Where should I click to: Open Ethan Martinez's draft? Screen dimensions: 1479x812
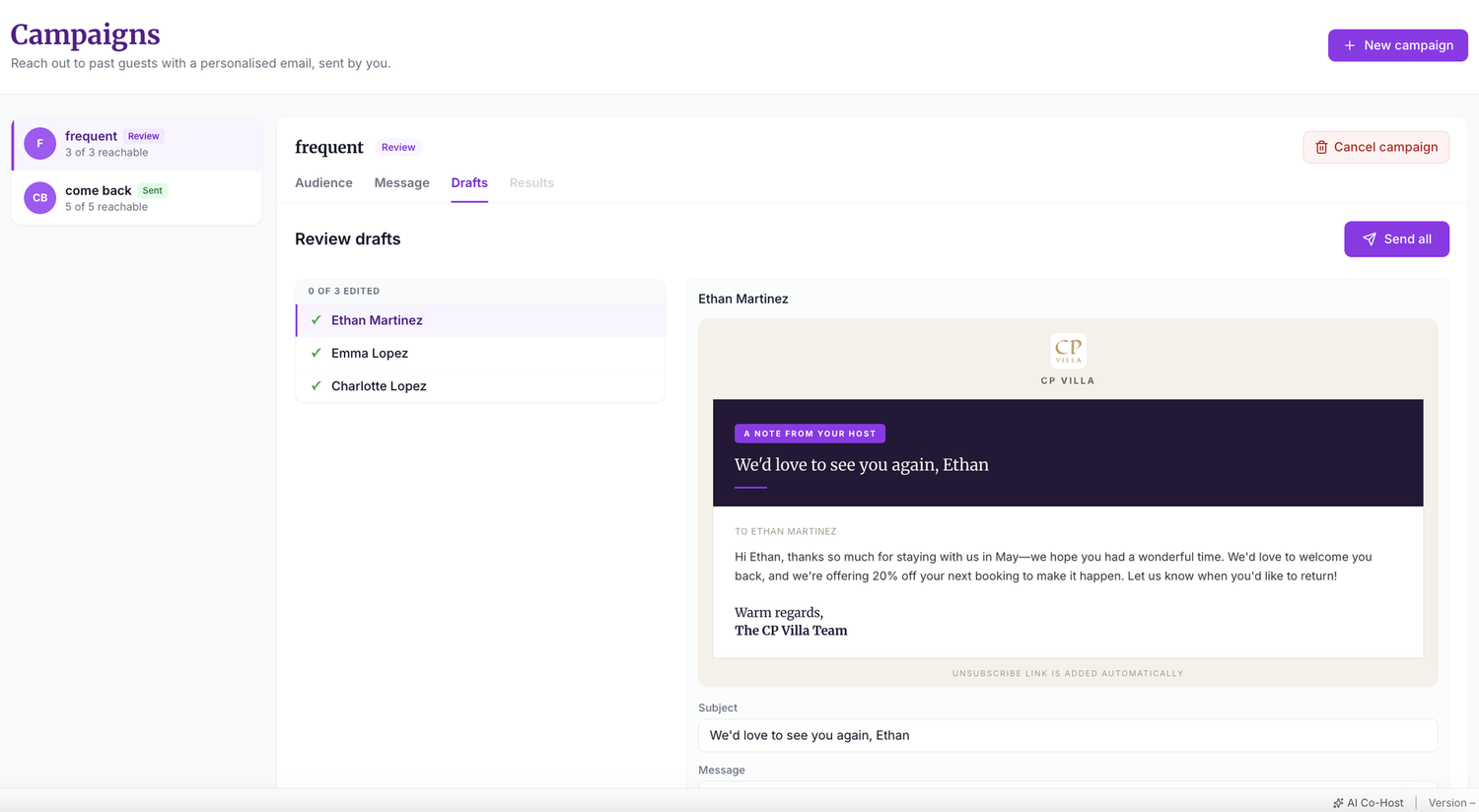(x=480, y=320)
